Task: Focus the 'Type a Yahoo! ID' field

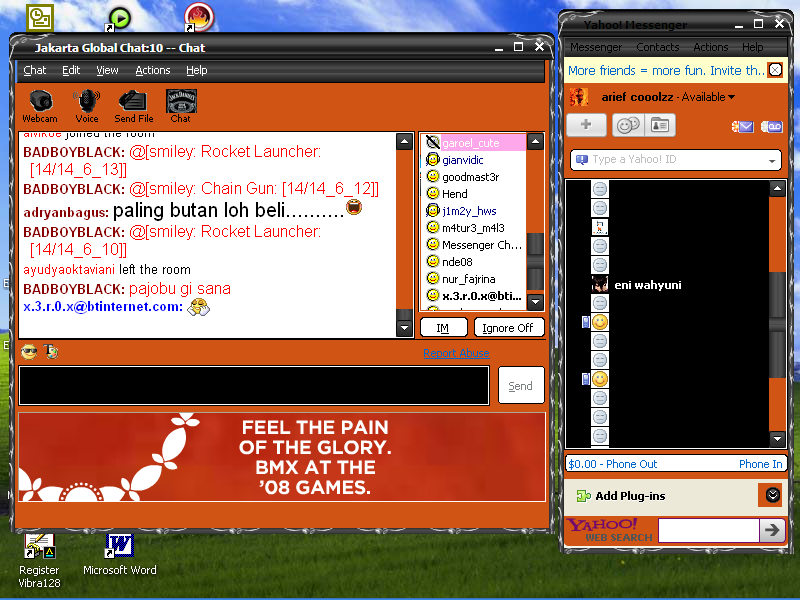Action: point(676,160)
